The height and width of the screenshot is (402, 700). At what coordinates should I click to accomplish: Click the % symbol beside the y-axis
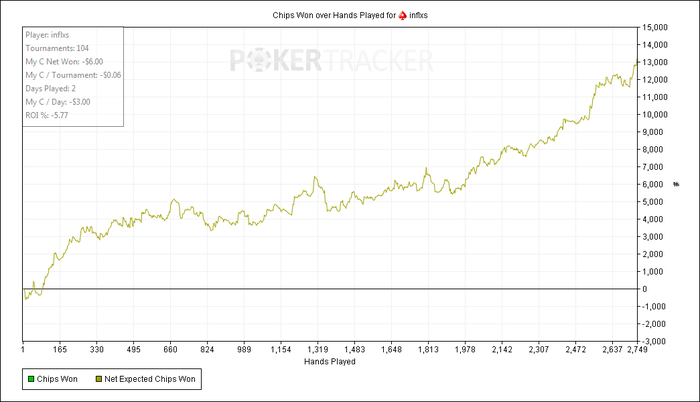pos(676,184)
